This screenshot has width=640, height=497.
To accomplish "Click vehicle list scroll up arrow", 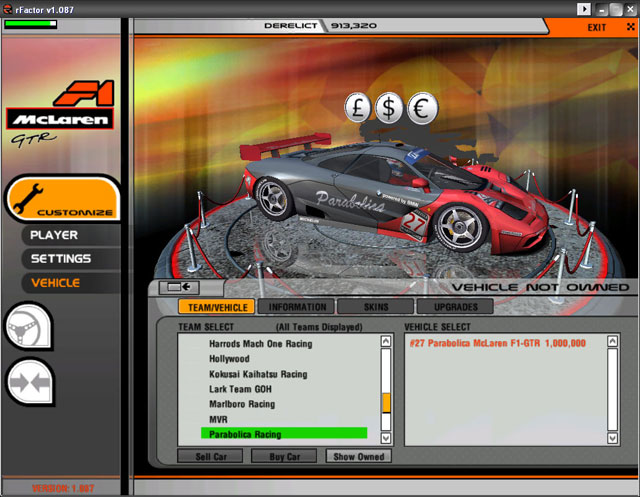I will pos(612,341).
